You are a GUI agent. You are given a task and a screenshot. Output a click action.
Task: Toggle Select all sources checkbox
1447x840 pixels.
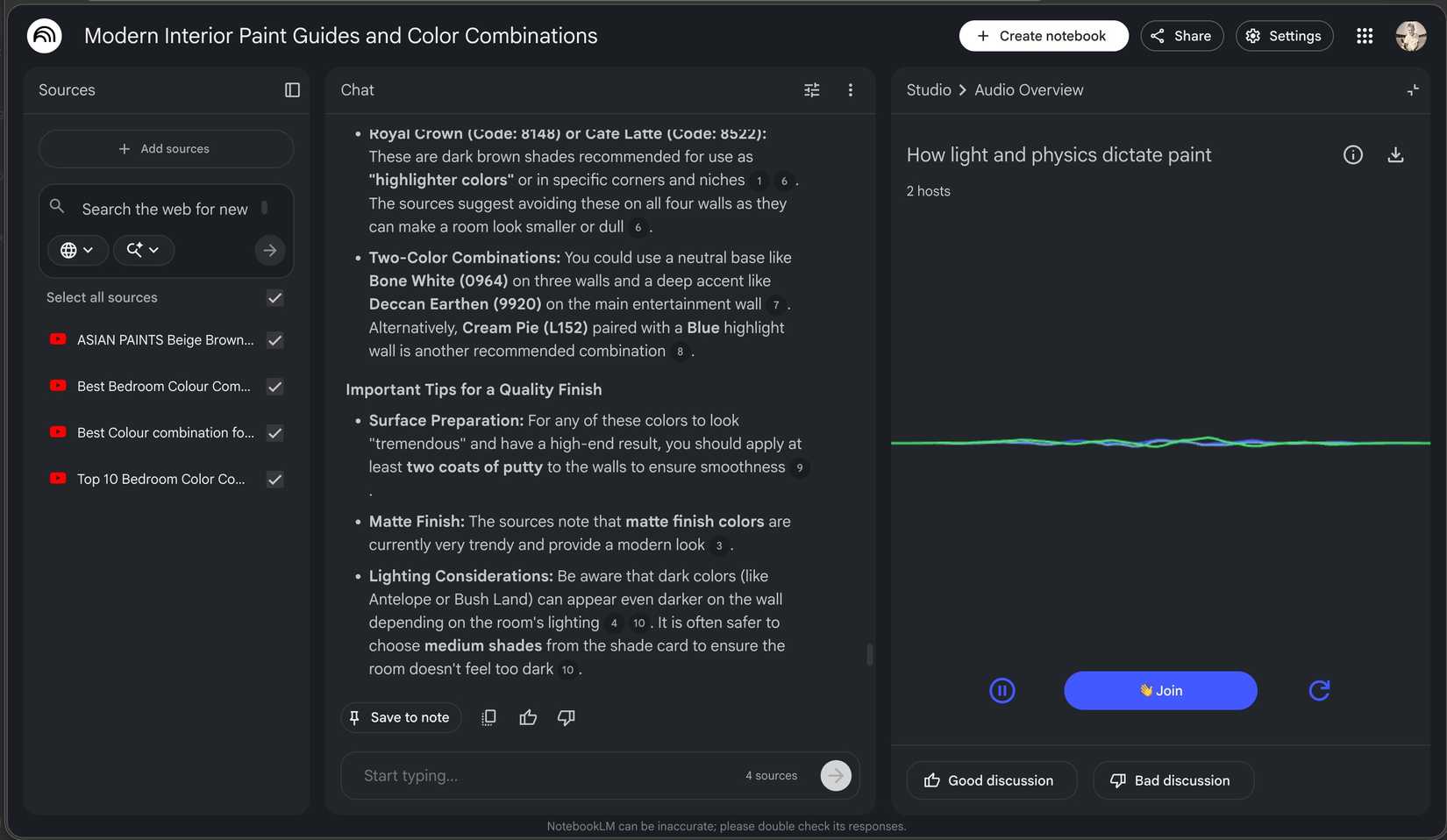[x=274, y=298]
